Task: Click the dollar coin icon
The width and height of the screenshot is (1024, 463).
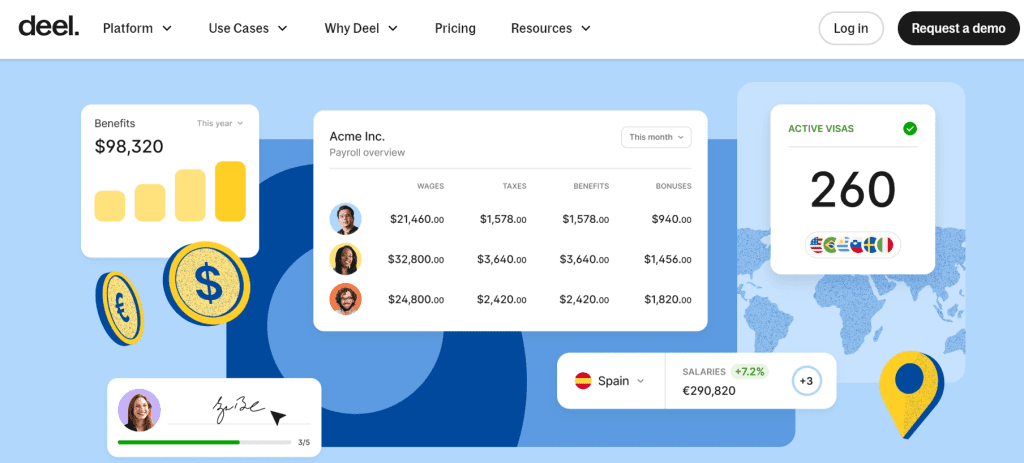Action: [207, 283]
